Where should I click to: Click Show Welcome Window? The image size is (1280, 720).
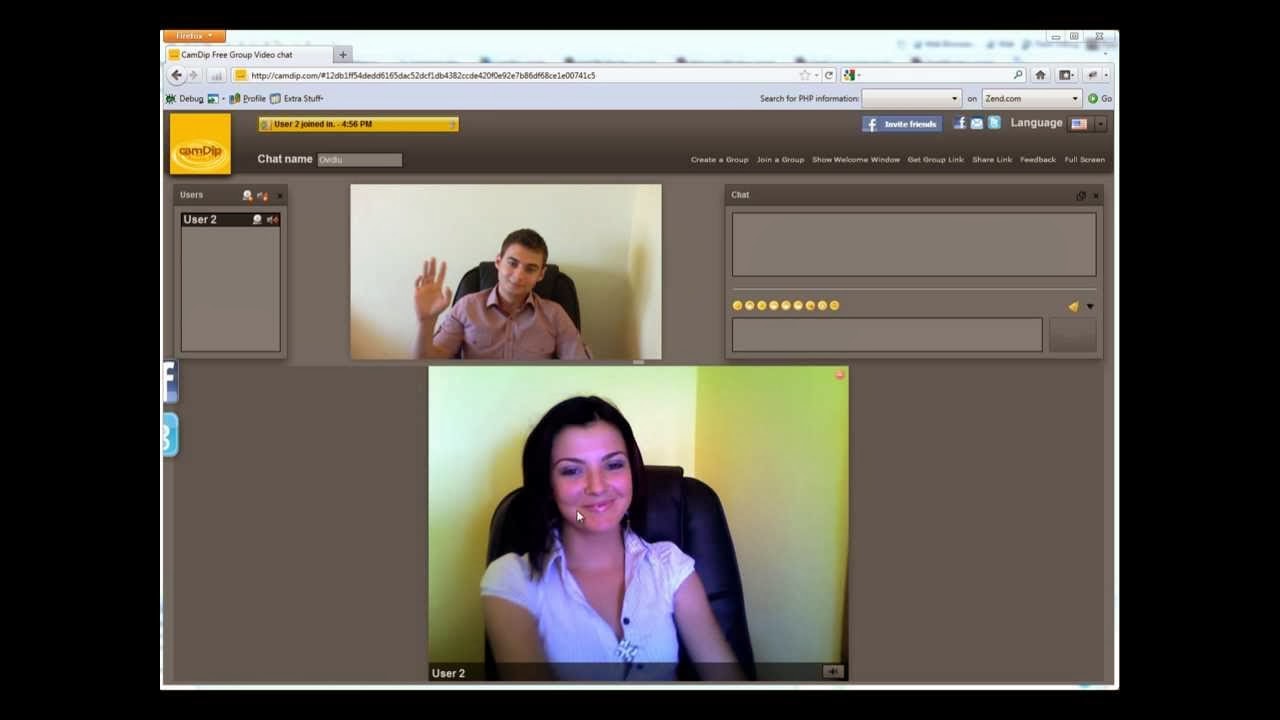(856, 160)
